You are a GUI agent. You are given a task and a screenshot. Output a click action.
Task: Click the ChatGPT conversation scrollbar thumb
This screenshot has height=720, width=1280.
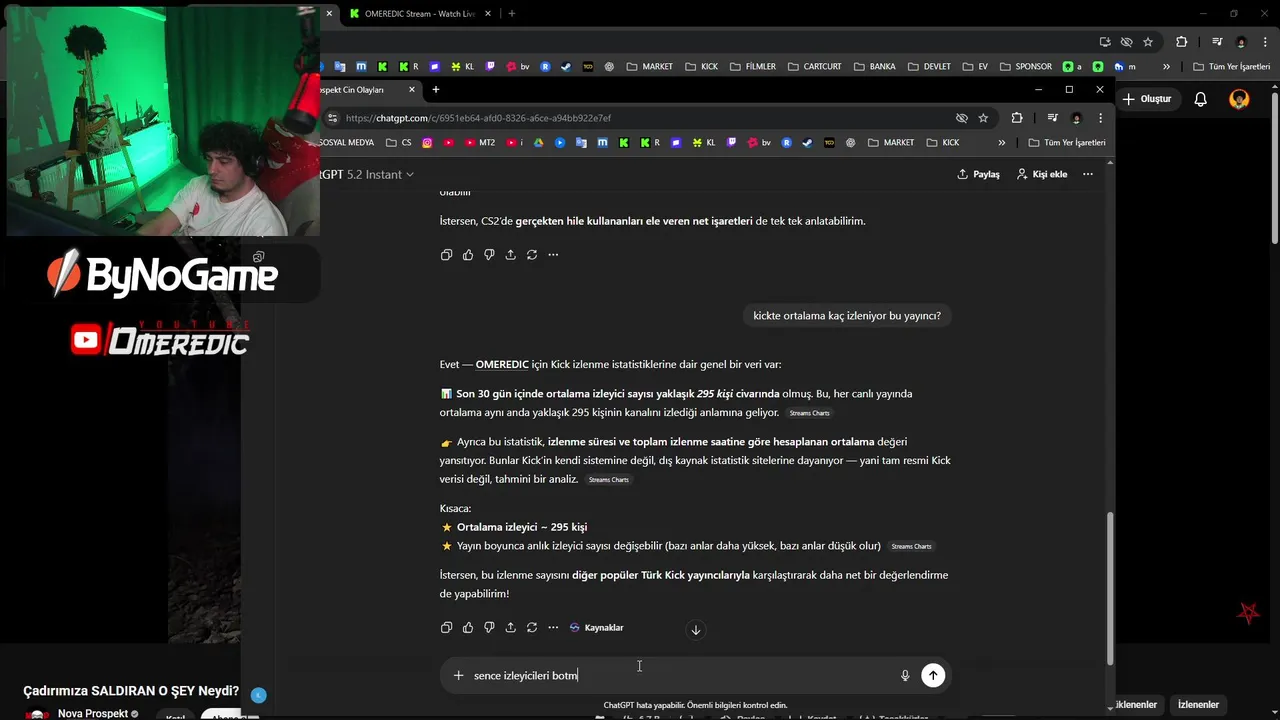[x=1109, y=588]
